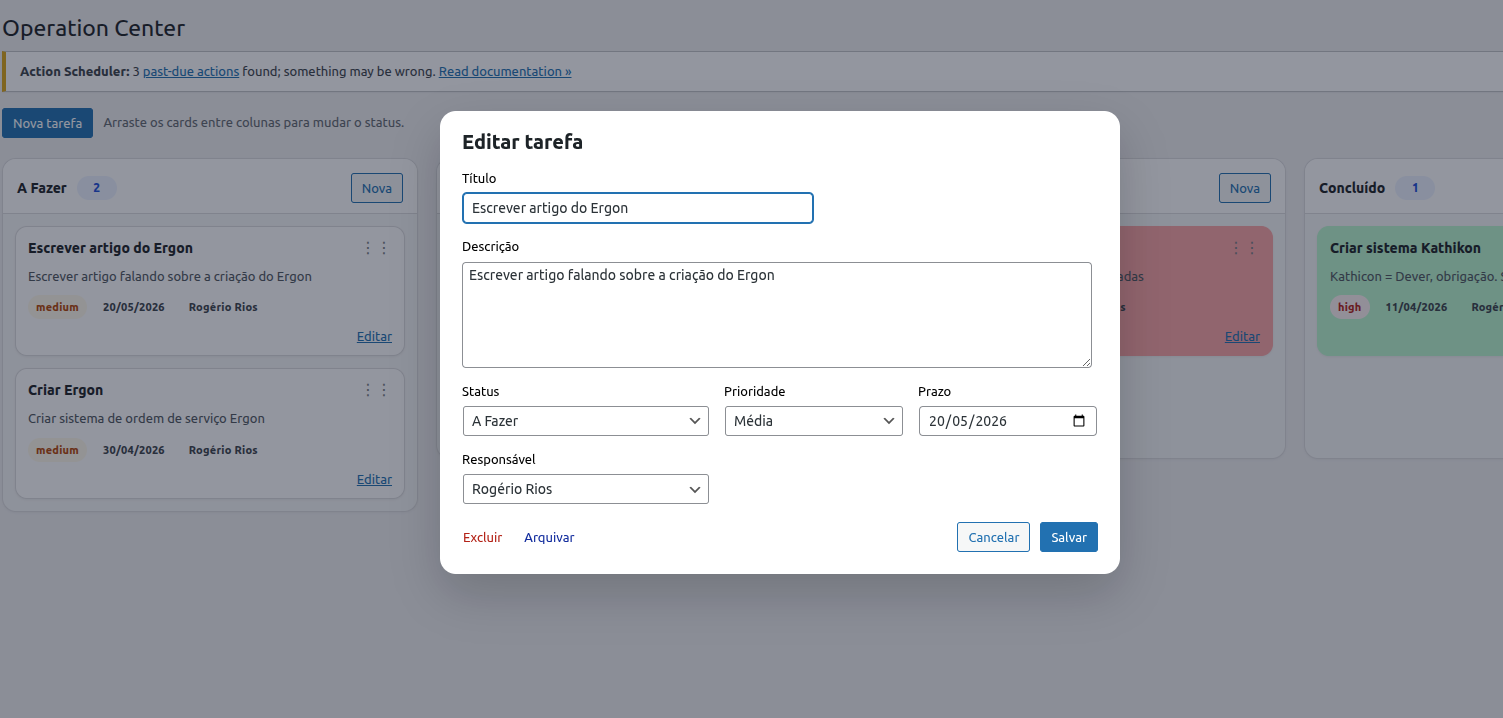This screenshot has width=1503, height=718.
Task: Click the Operation Center page title
Action: (x=94, y=28)
